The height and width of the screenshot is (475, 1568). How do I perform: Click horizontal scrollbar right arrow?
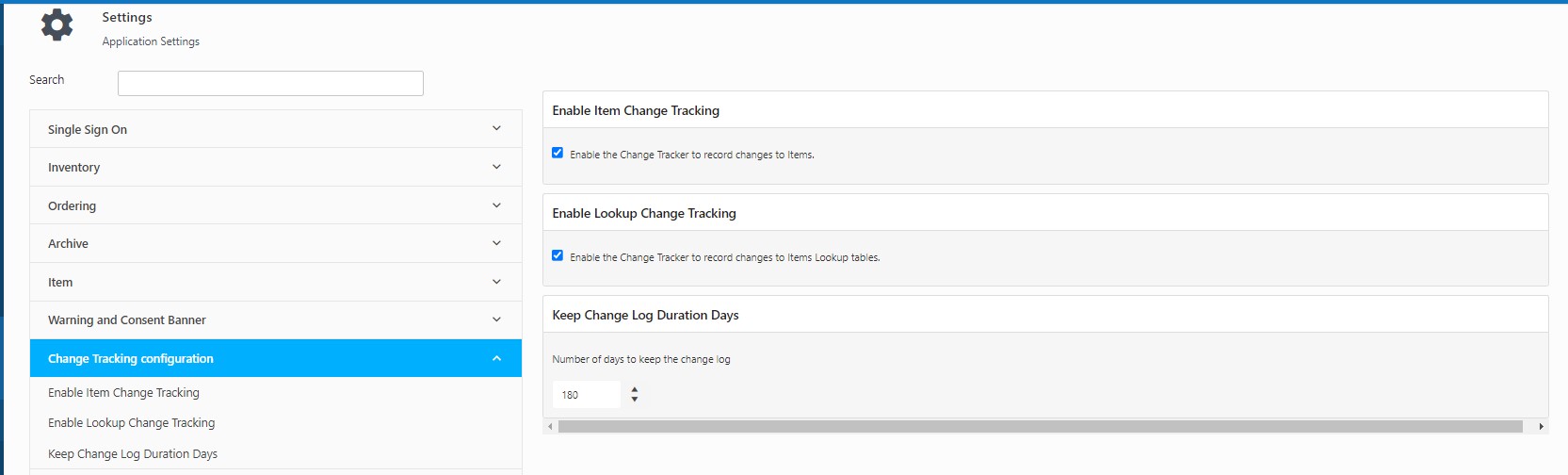1541,427
